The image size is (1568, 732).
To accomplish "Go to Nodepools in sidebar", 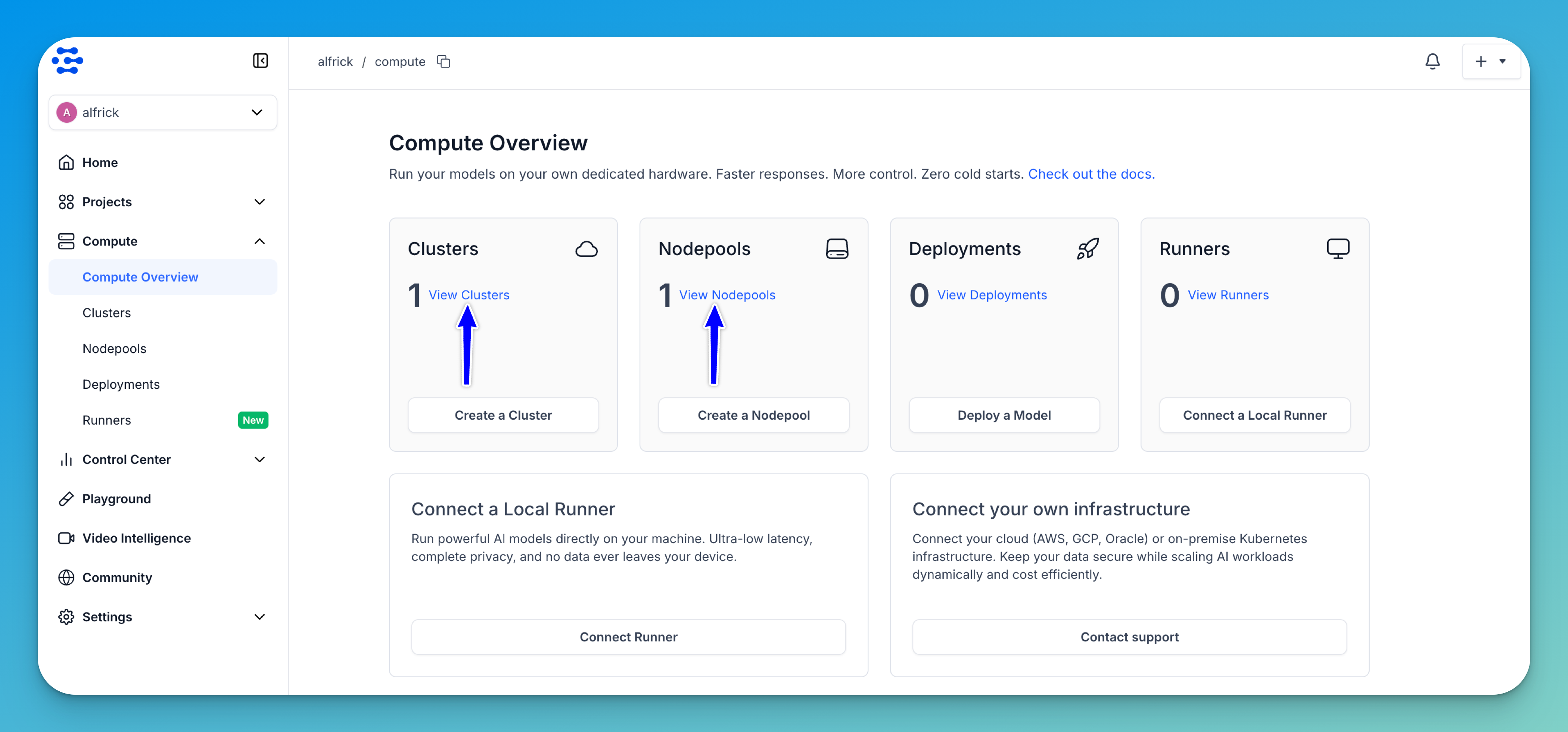I will [115, 349].
